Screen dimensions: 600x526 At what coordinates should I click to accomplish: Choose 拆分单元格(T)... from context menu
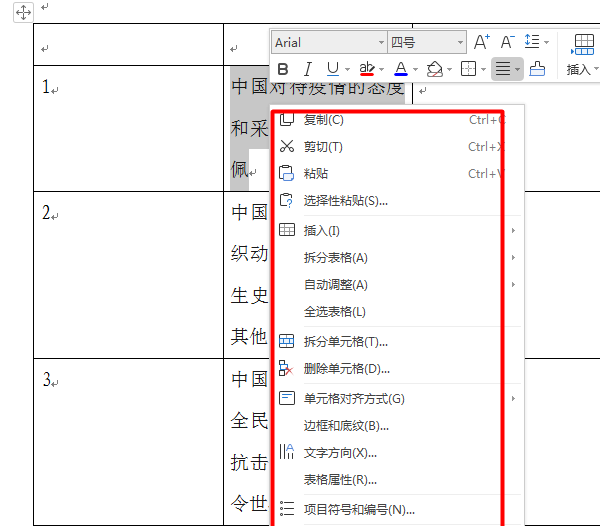click(346, 341)
